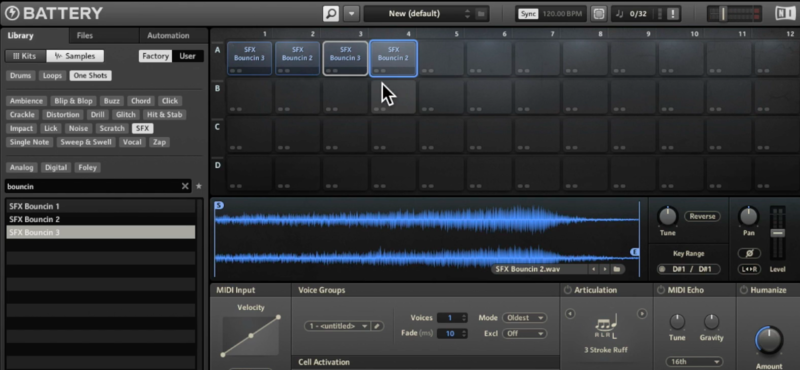
Task: Select cell A4 labeled SFX Bouncin 2
Action: (x=393, y=58)
